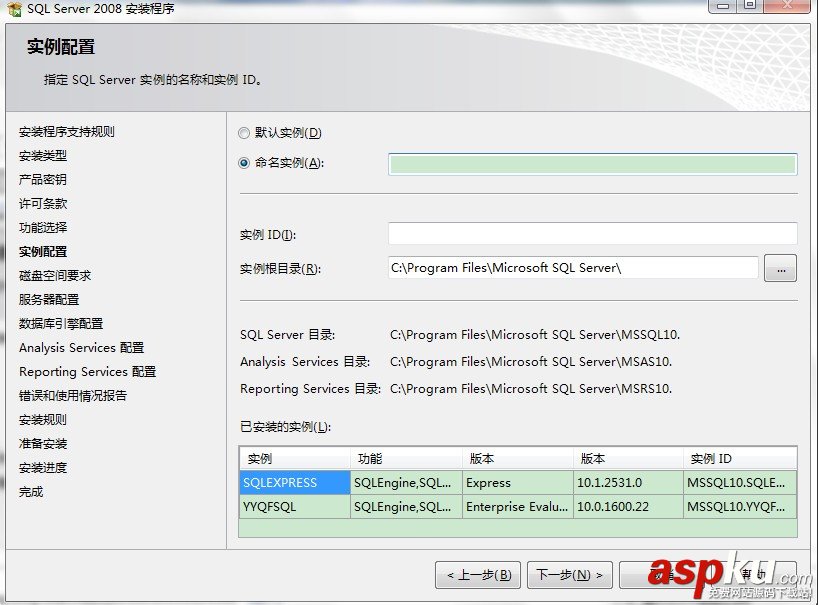The image size is (818, 605).
Task: Click the 安装规则 step in sidebar
Action: pos(43,419)
